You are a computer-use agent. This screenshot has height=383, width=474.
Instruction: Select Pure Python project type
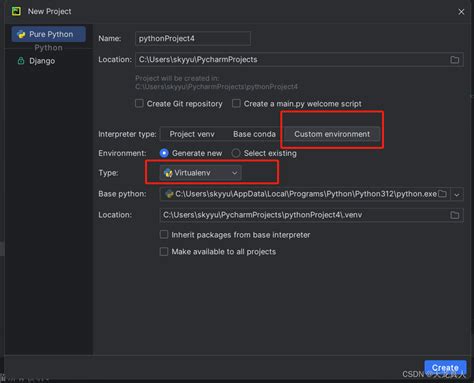[x=49, y=34]
